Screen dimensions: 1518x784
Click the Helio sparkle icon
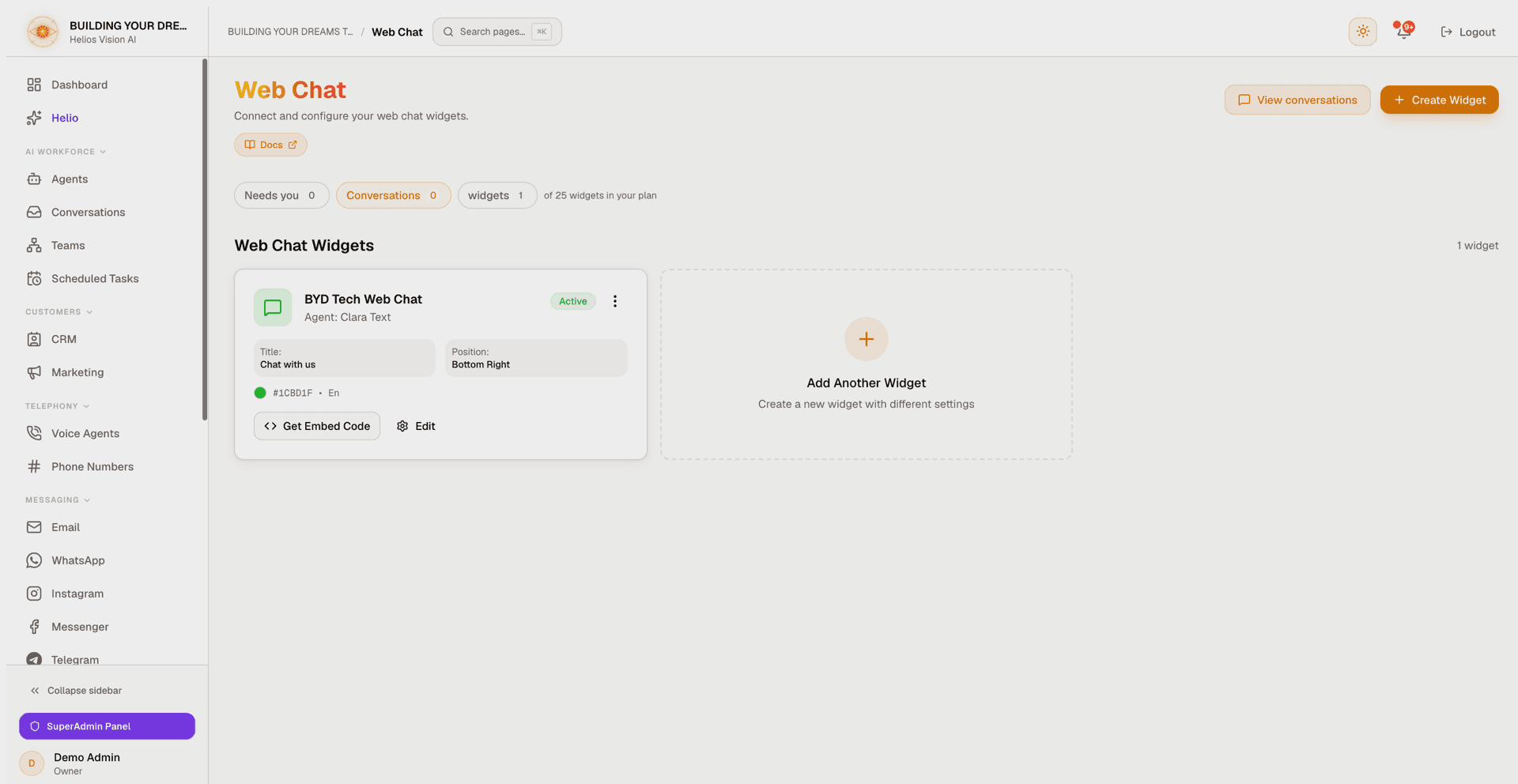[34, 118]
